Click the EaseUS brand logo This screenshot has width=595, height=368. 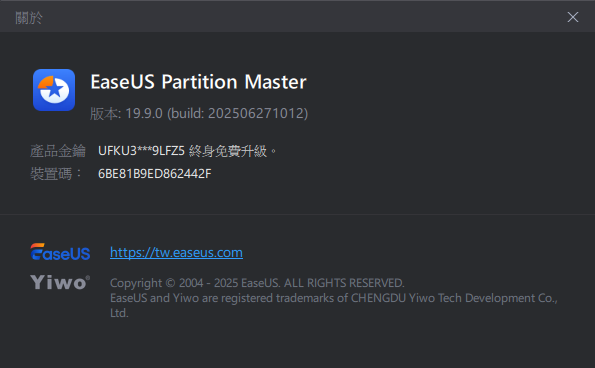click(x=60, y=252)
